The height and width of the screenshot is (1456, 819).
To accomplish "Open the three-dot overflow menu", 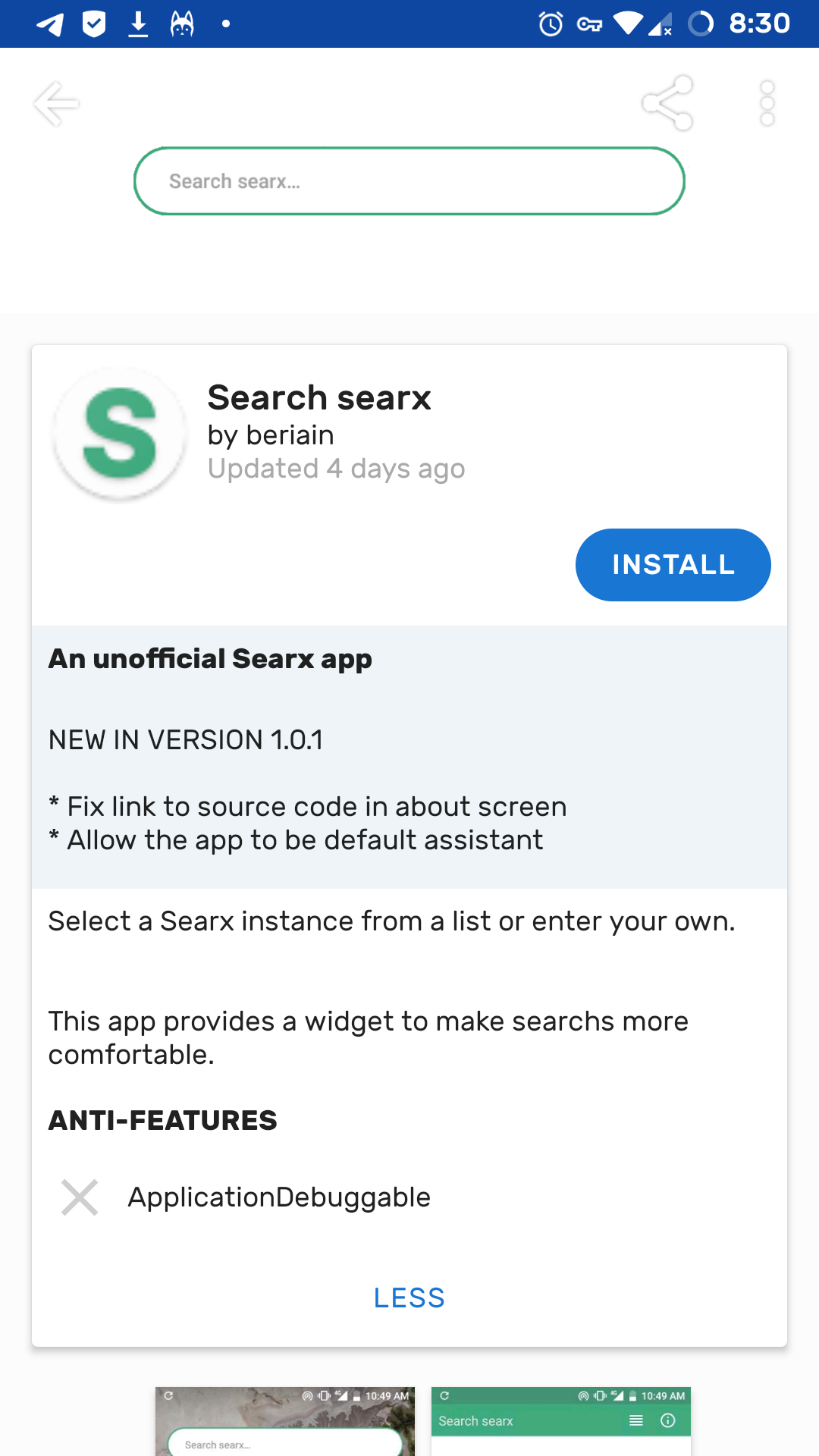I will [x=767, y=103].
